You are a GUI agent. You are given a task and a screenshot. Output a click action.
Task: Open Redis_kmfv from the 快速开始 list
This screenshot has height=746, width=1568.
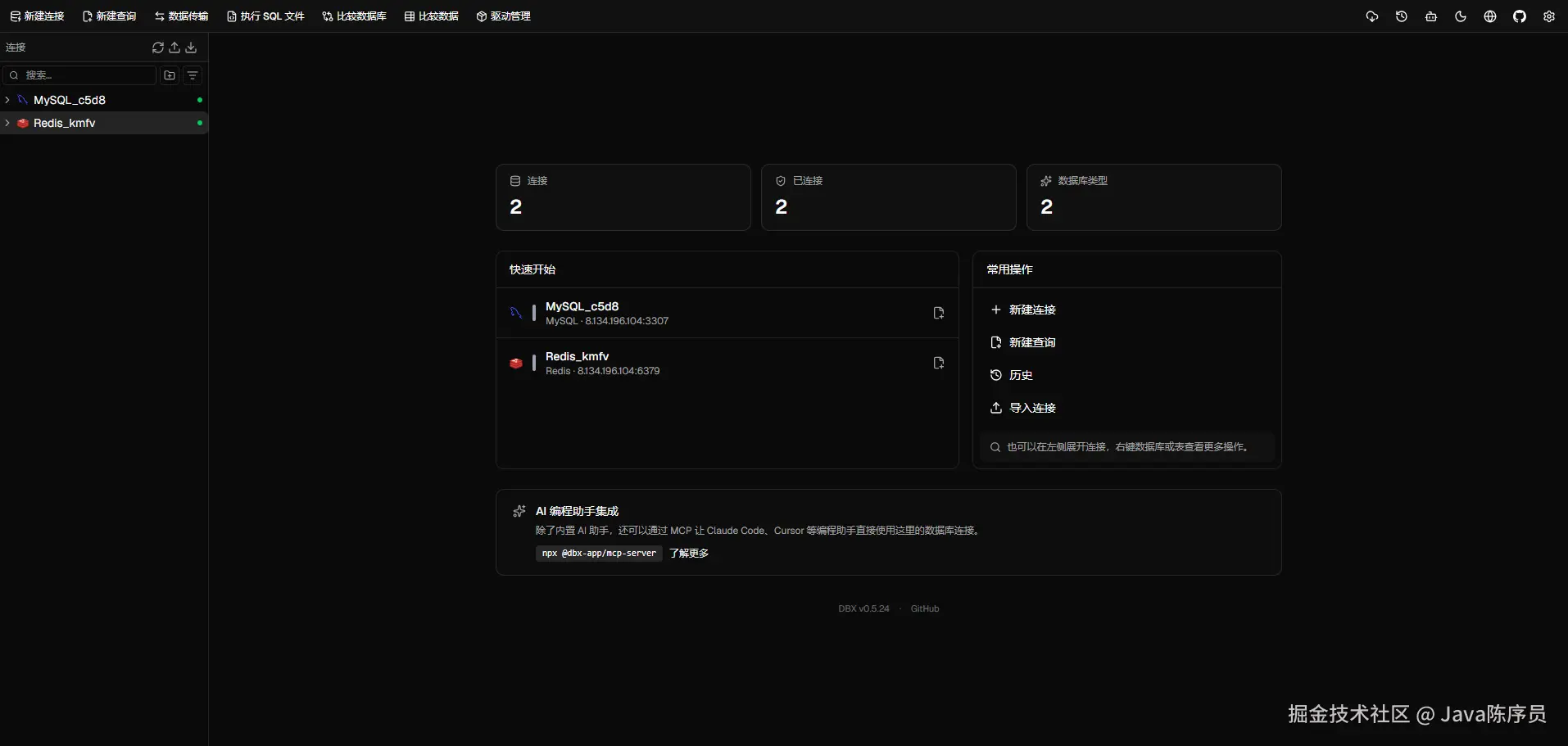[727, 363]
